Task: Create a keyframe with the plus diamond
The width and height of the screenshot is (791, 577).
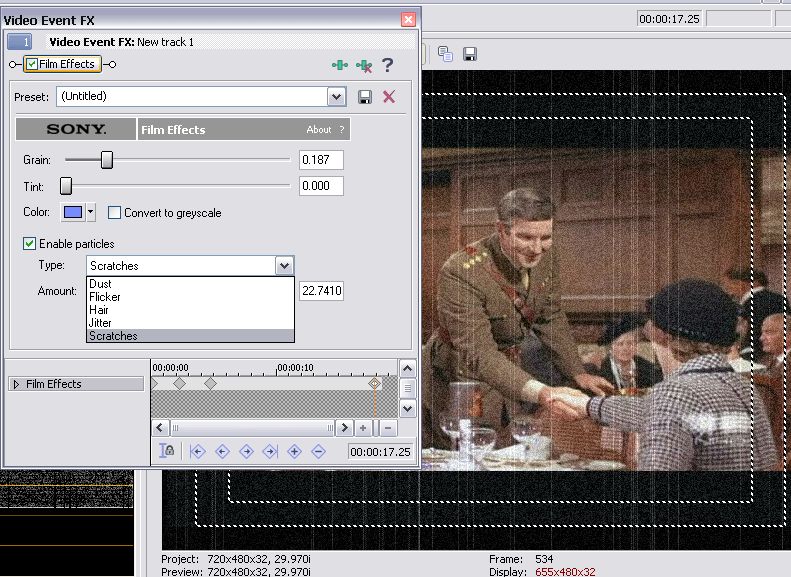Action: point(295,451)
